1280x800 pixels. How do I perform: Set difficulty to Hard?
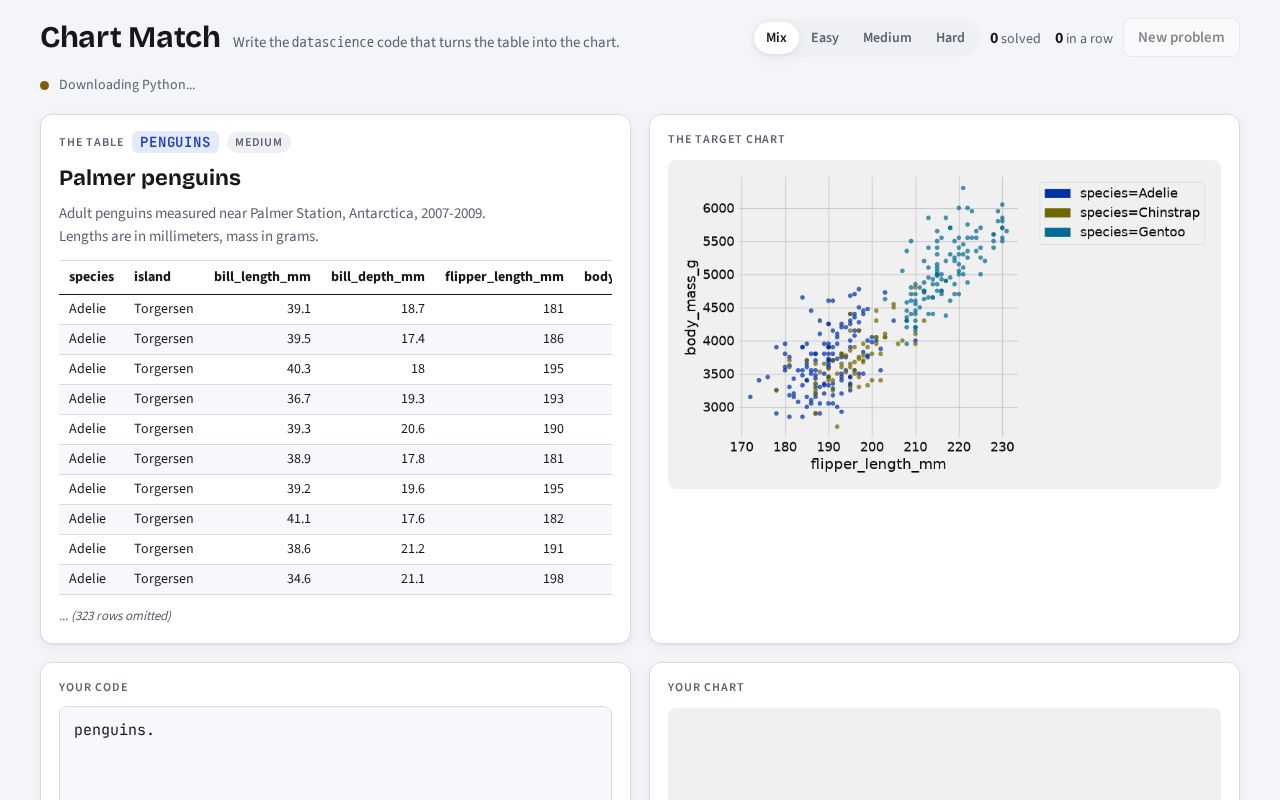pyautogui.click(x=950, y=38)
